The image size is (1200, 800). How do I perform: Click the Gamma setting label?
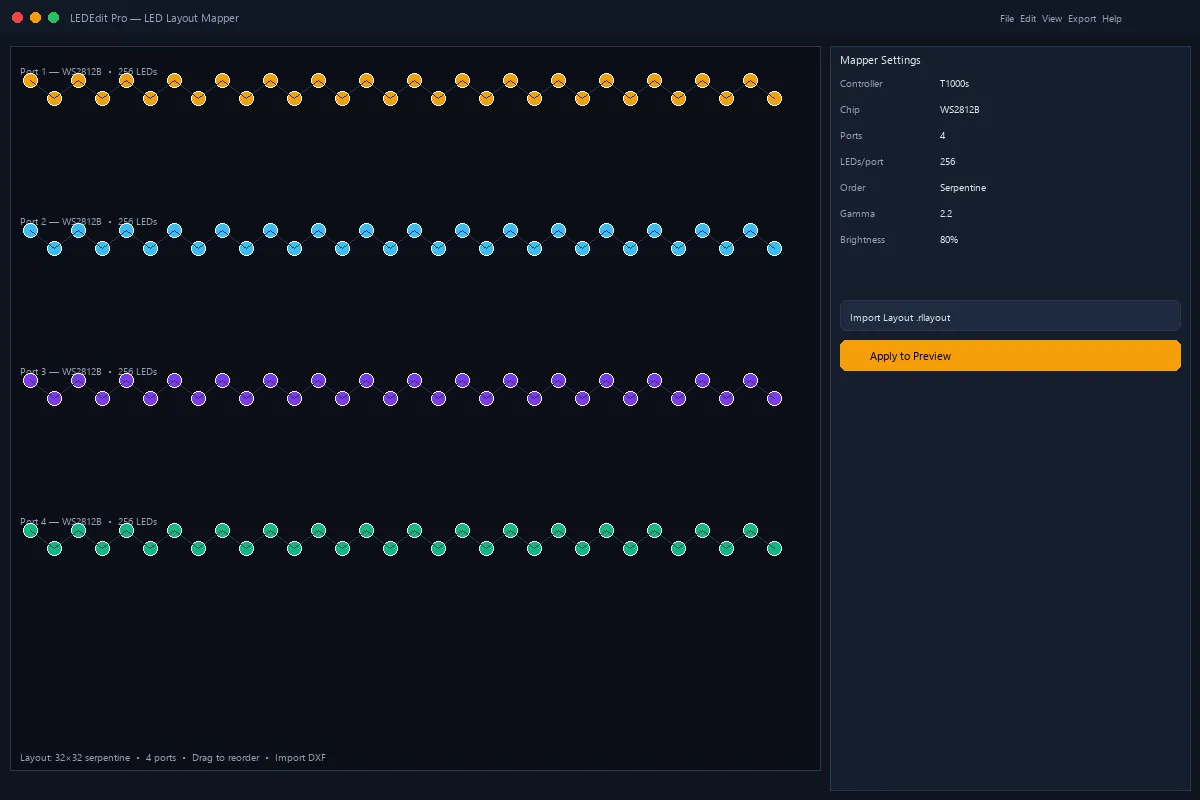(857, 214)
